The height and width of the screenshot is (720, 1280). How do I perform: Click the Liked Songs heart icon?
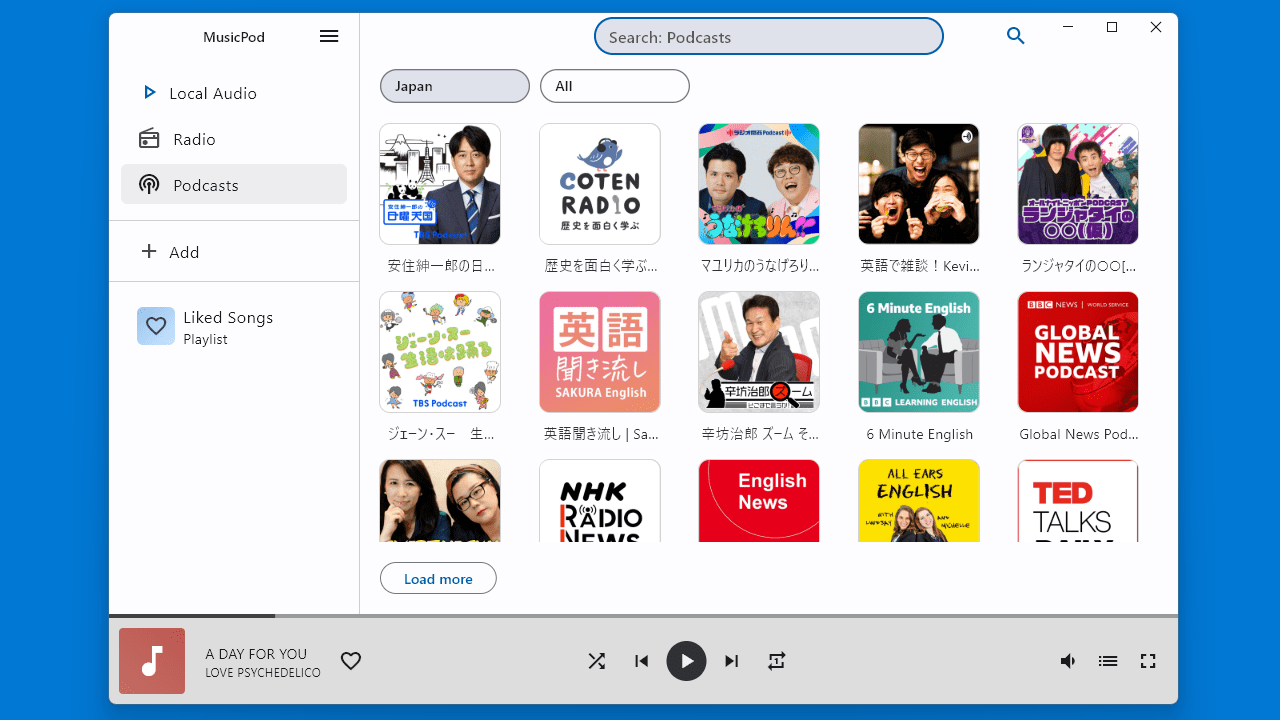(x=156, y=326)
